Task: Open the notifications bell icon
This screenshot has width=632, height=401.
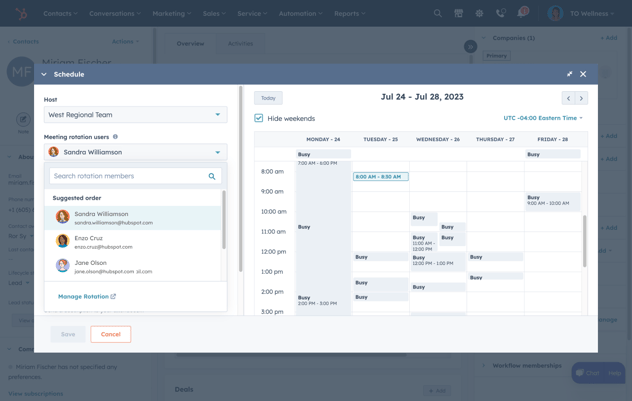Action: (522, 14)
